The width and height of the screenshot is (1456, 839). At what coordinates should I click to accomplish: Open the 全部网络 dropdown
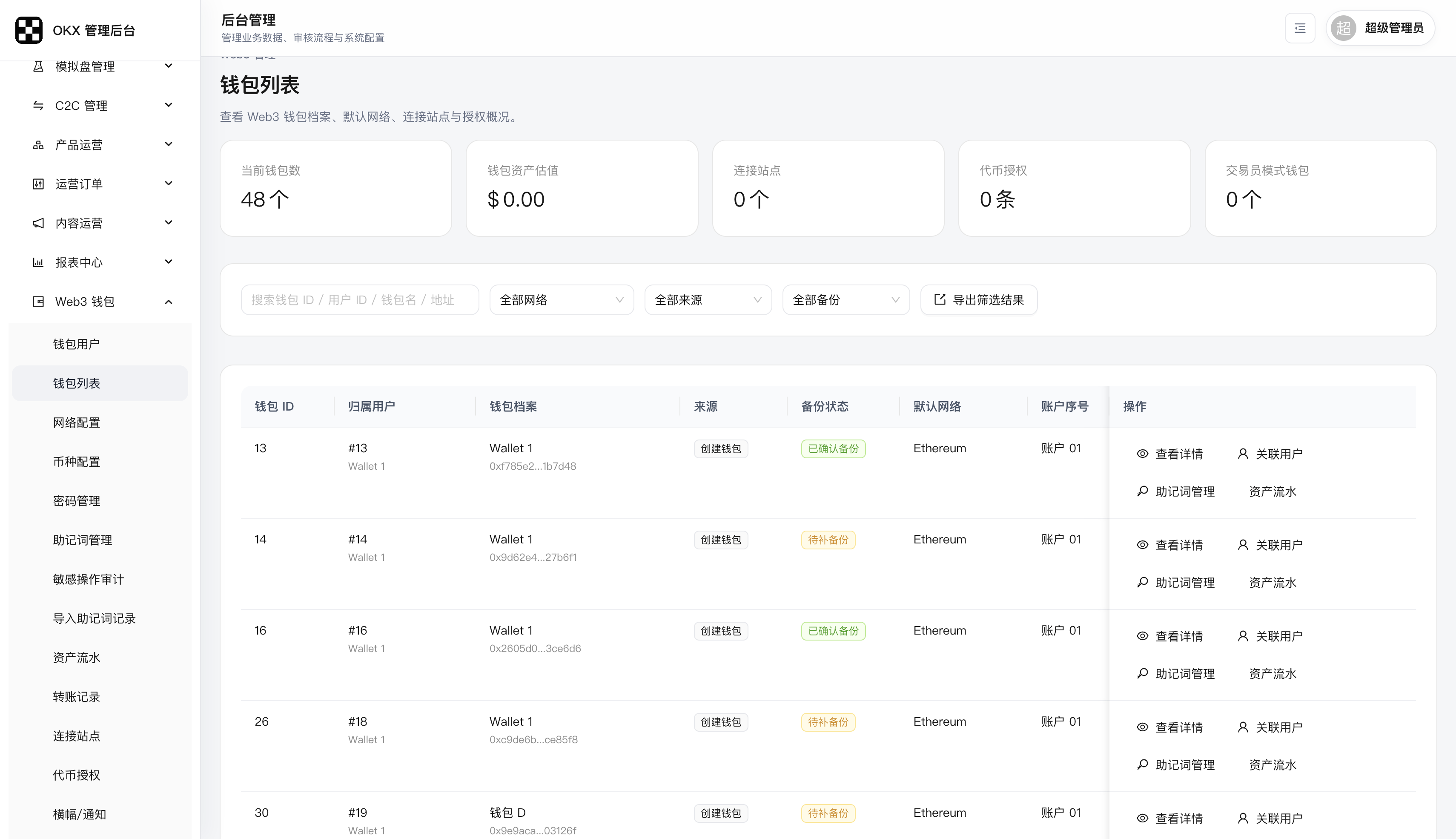click(x=562, y=300)
